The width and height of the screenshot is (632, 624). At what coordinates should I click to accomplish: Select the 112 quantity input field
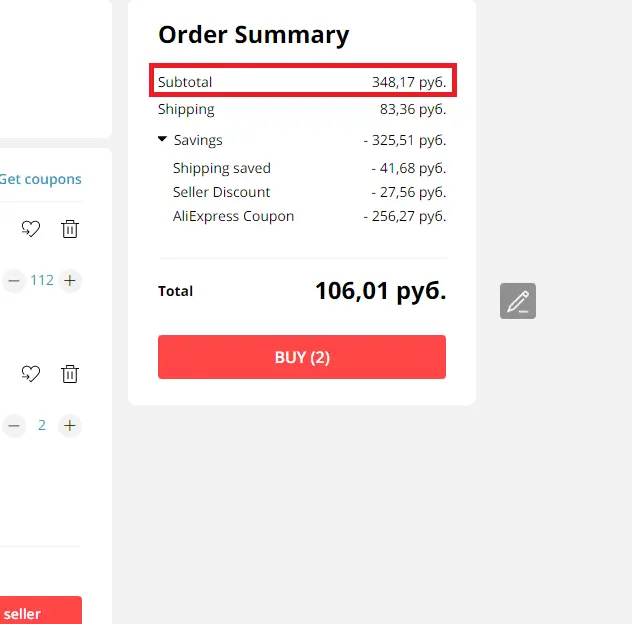tap(42, 280)
